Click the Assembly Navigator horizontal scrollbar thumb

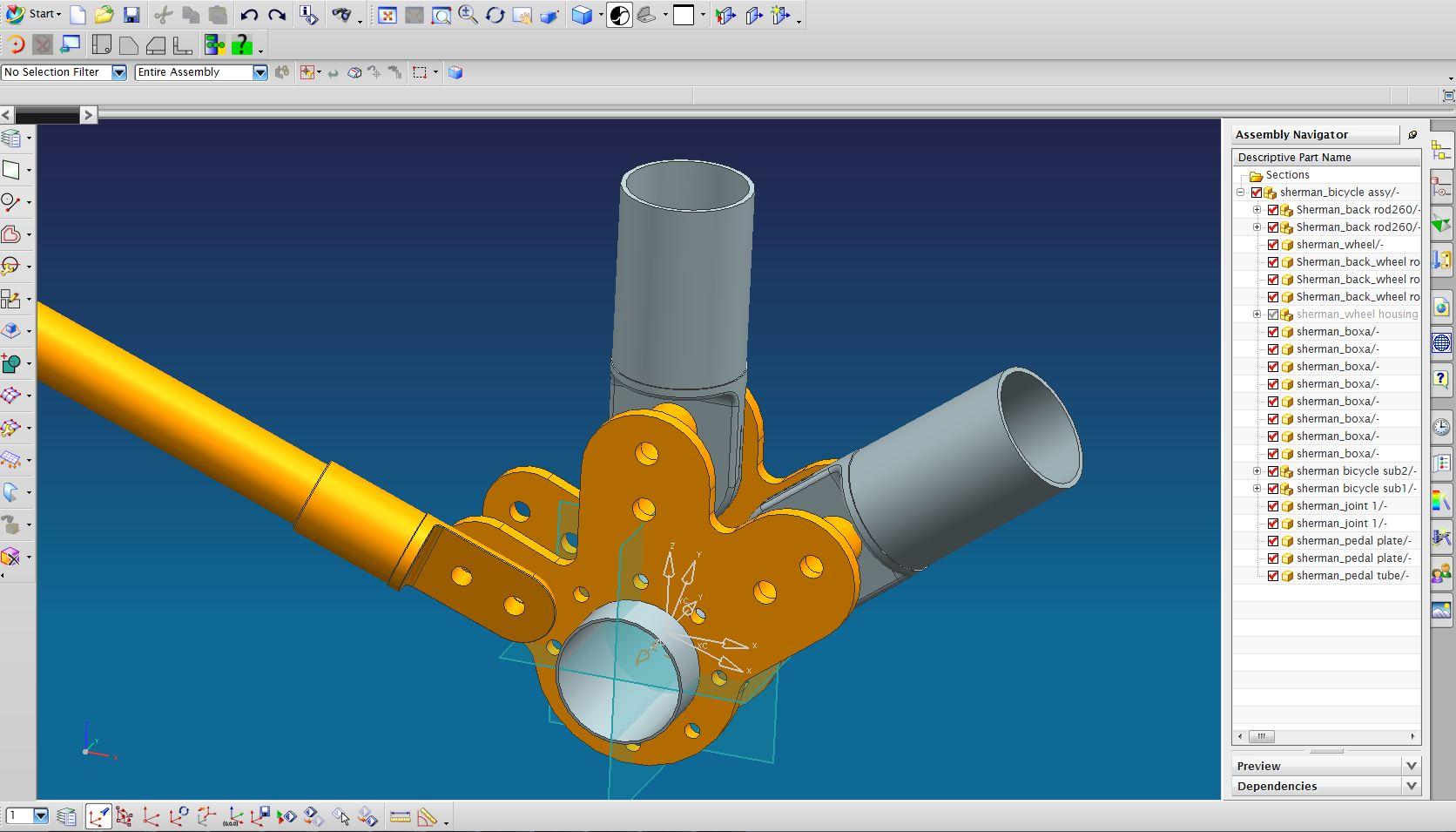point(1261,736)
